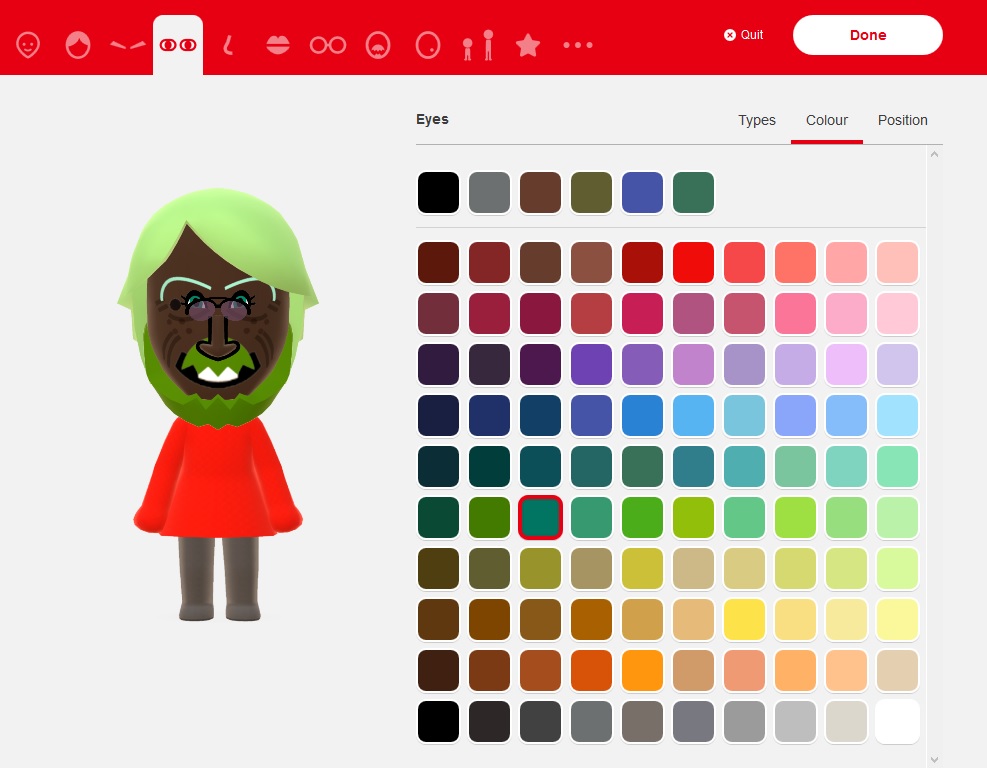The width and height of the screenshot is (987, 768).
Task: Open the three dots more options
Action: point(578,45)
